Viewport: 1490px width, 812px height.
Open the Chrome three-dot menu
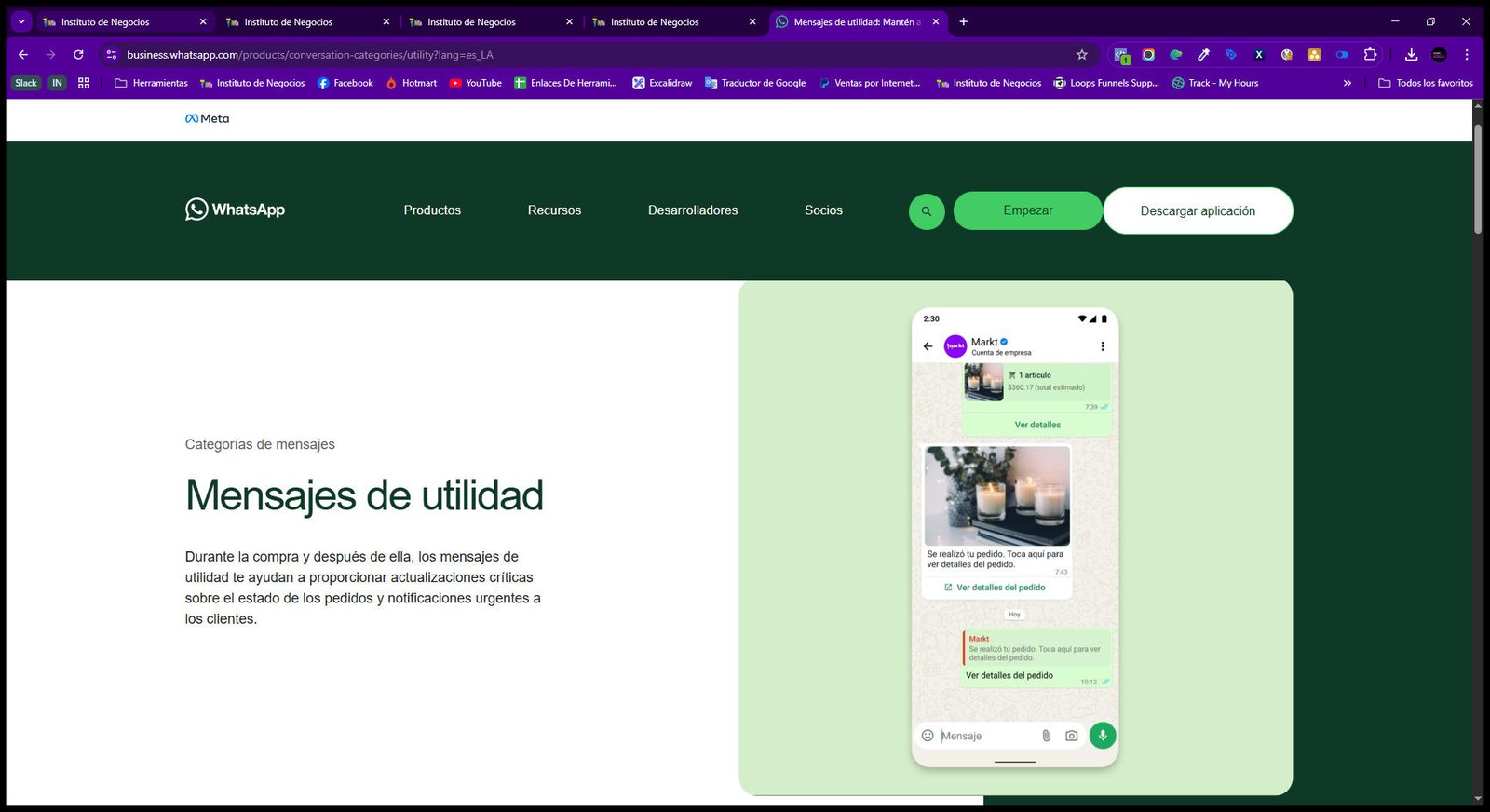pos(1467,55)
